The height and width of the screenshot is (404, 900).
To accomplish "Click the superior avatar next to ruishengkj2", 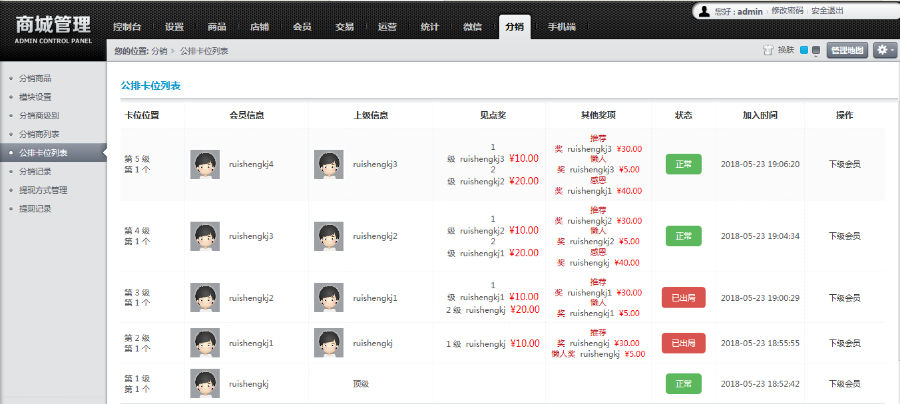I will (329, 236).
